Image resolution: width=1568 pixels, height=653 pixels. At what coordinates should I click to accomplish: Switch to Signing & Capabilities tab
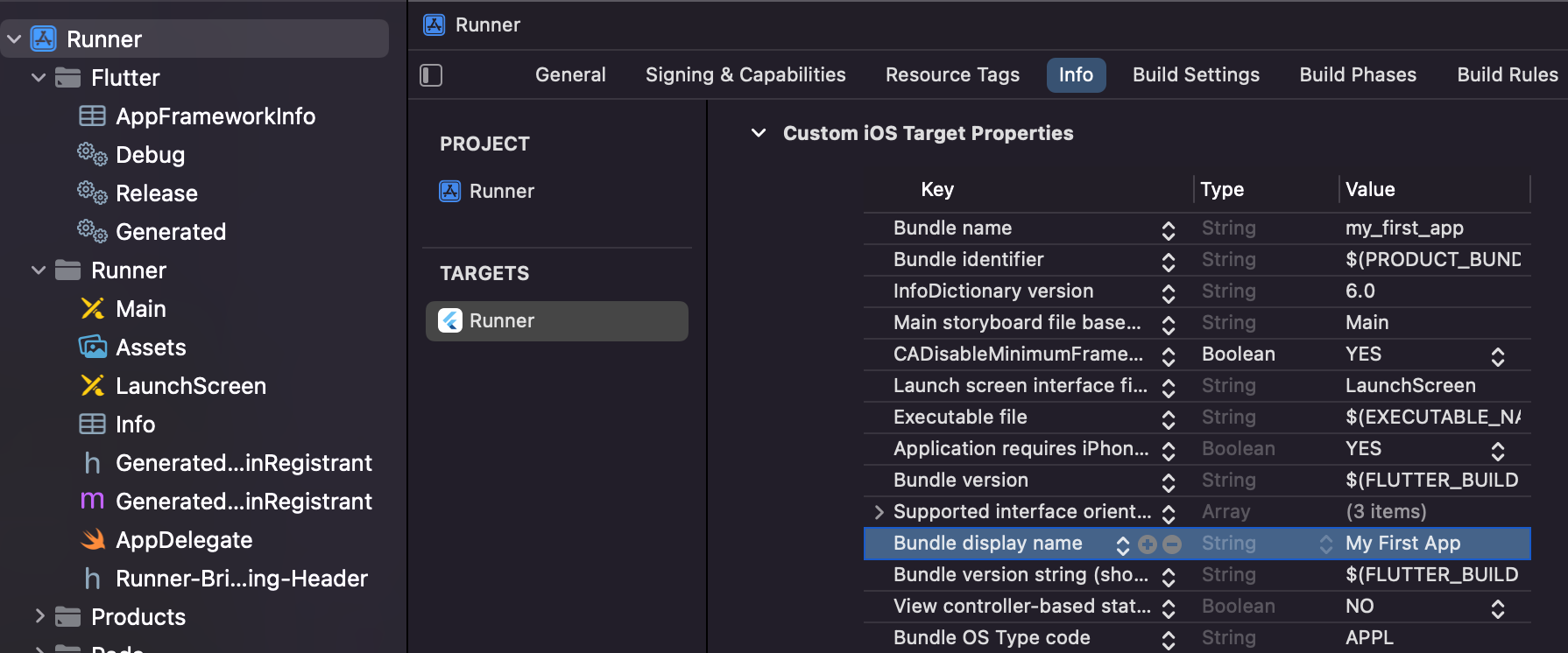click(745, 75)
